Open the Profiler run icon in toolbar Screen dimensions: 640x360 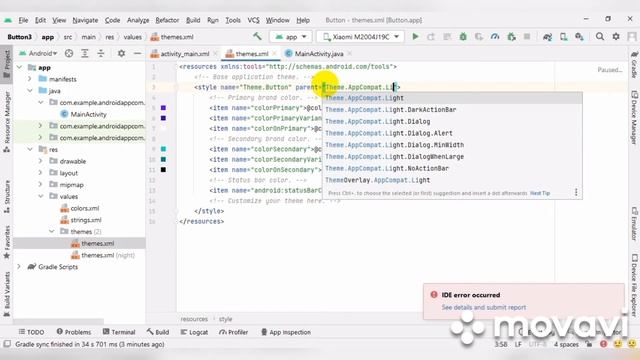tap(495, 37)
